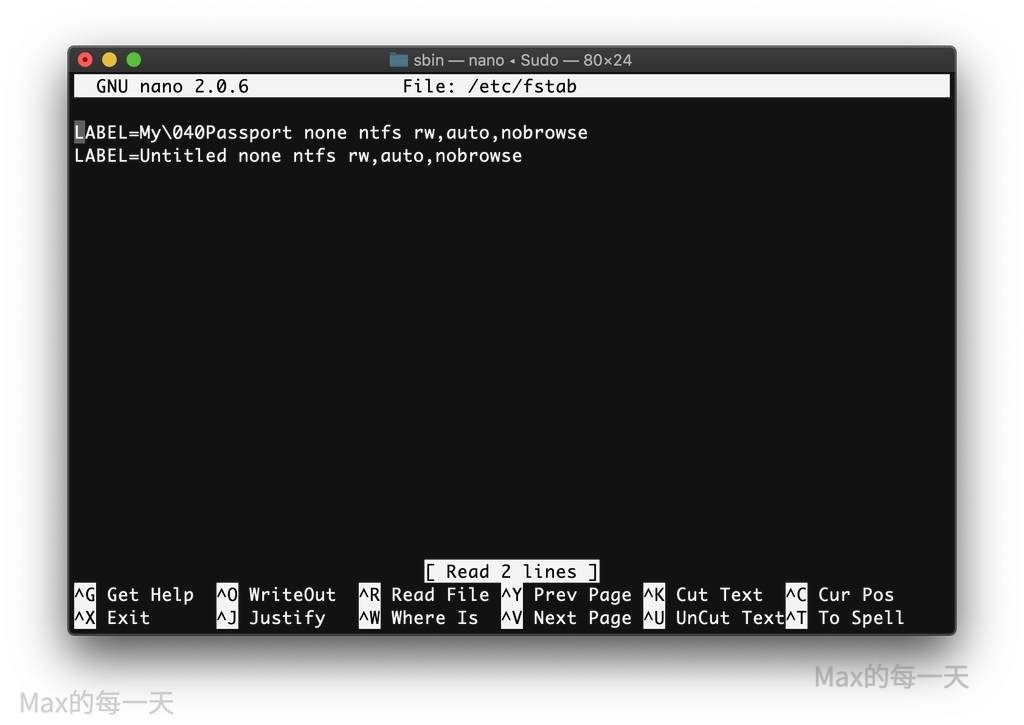Click the ^O WriteOut shortcut label

tap(276, 595)
